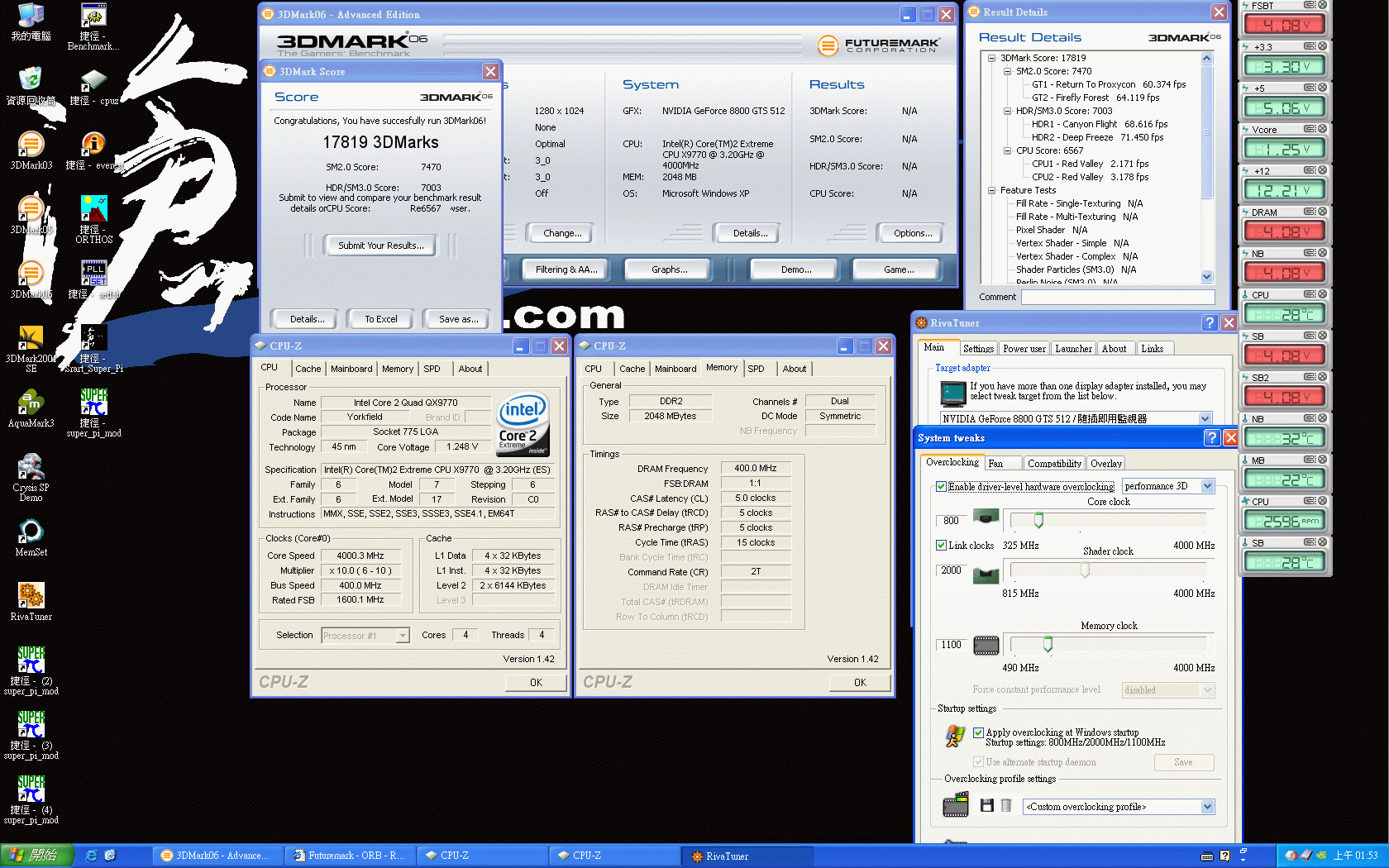Open the ORTHOS shortcut icon on desktop
1389x868 pixels.
pos(93,219)
